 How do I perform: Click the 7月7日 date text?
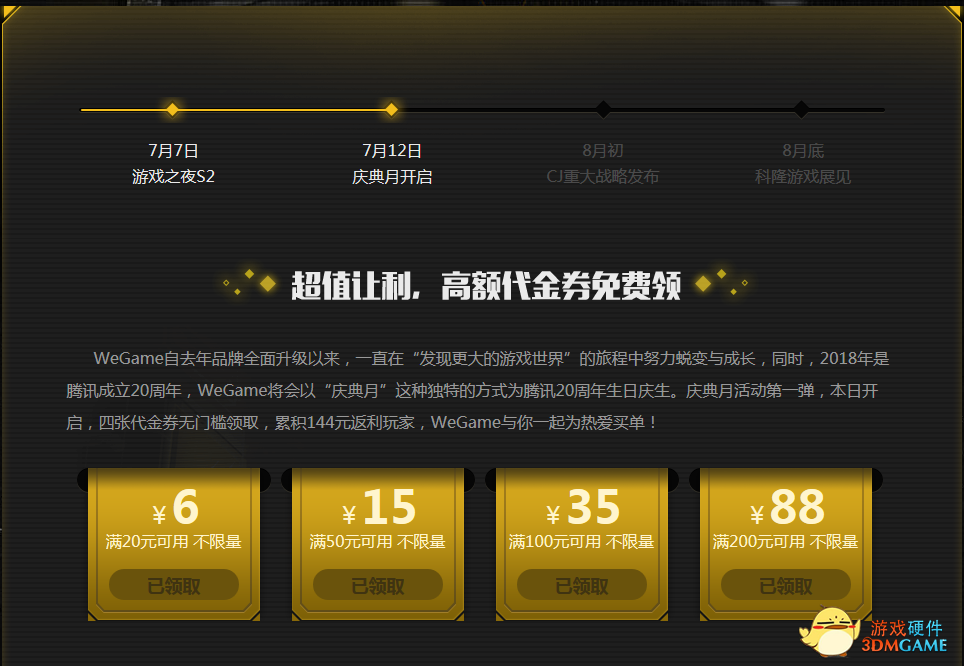173,151
